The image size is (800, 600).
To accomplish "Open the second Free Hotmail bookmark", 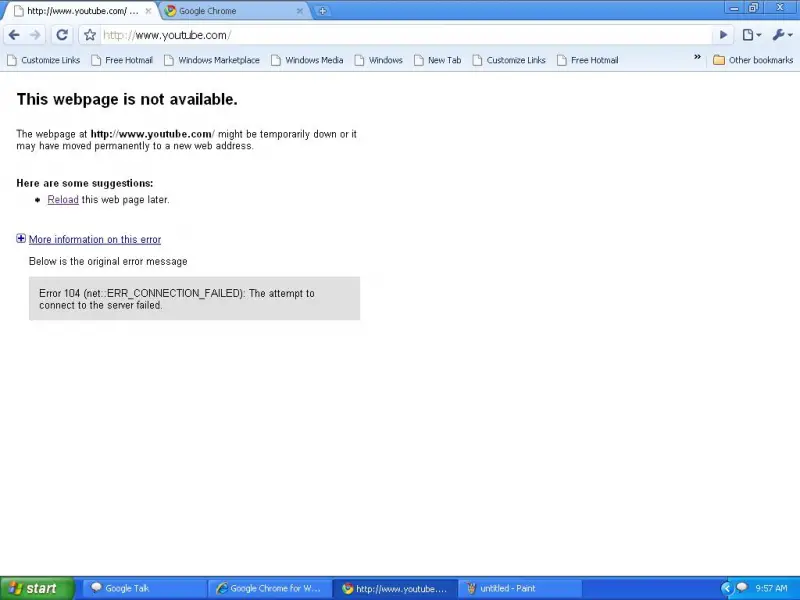I will pos(588,60).
